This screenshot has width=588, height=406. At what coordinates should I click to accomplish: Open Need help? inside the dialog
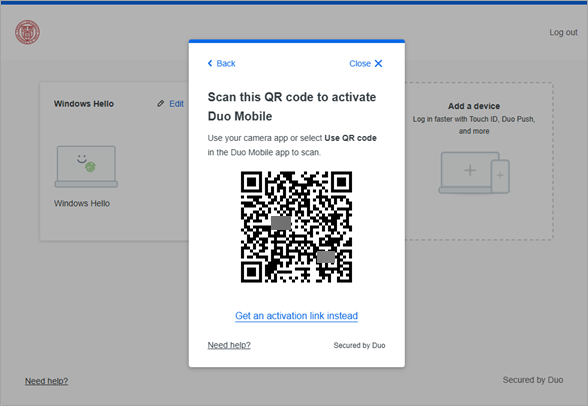229,345
